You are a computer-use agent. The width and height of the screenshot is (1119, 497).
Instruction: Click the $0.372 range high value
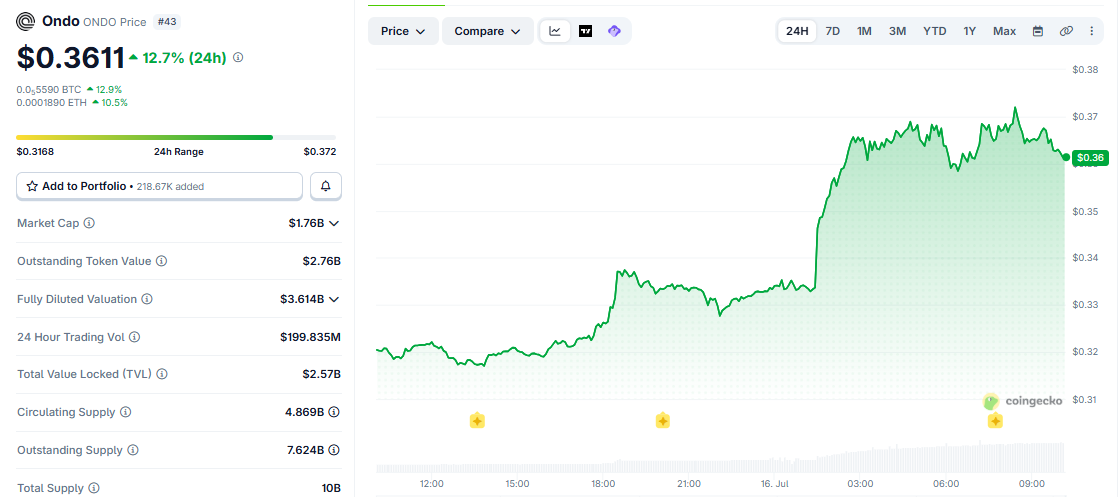coord(320,151)
